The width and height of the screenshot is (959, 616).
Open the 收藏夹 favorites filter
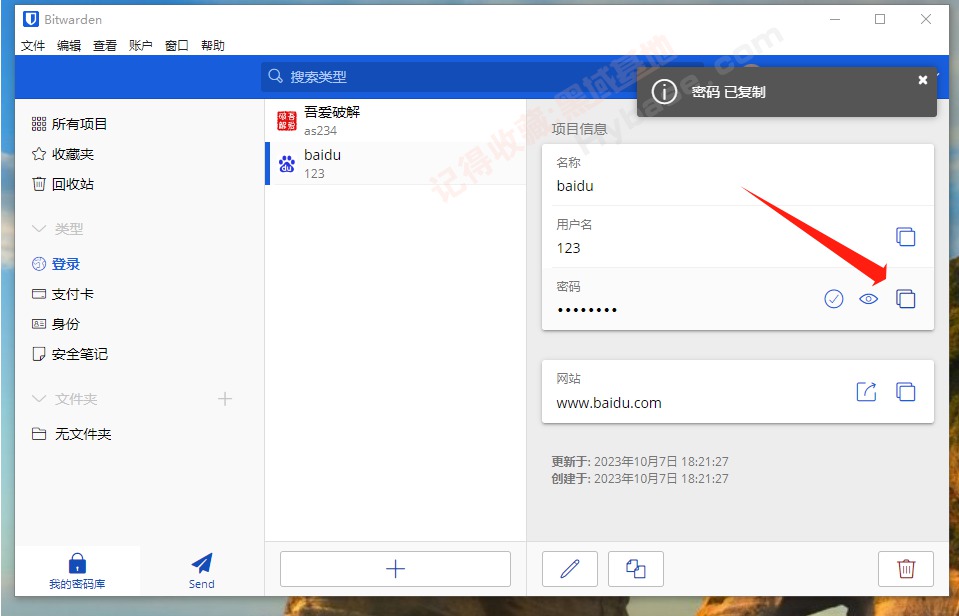coord(63,154)
